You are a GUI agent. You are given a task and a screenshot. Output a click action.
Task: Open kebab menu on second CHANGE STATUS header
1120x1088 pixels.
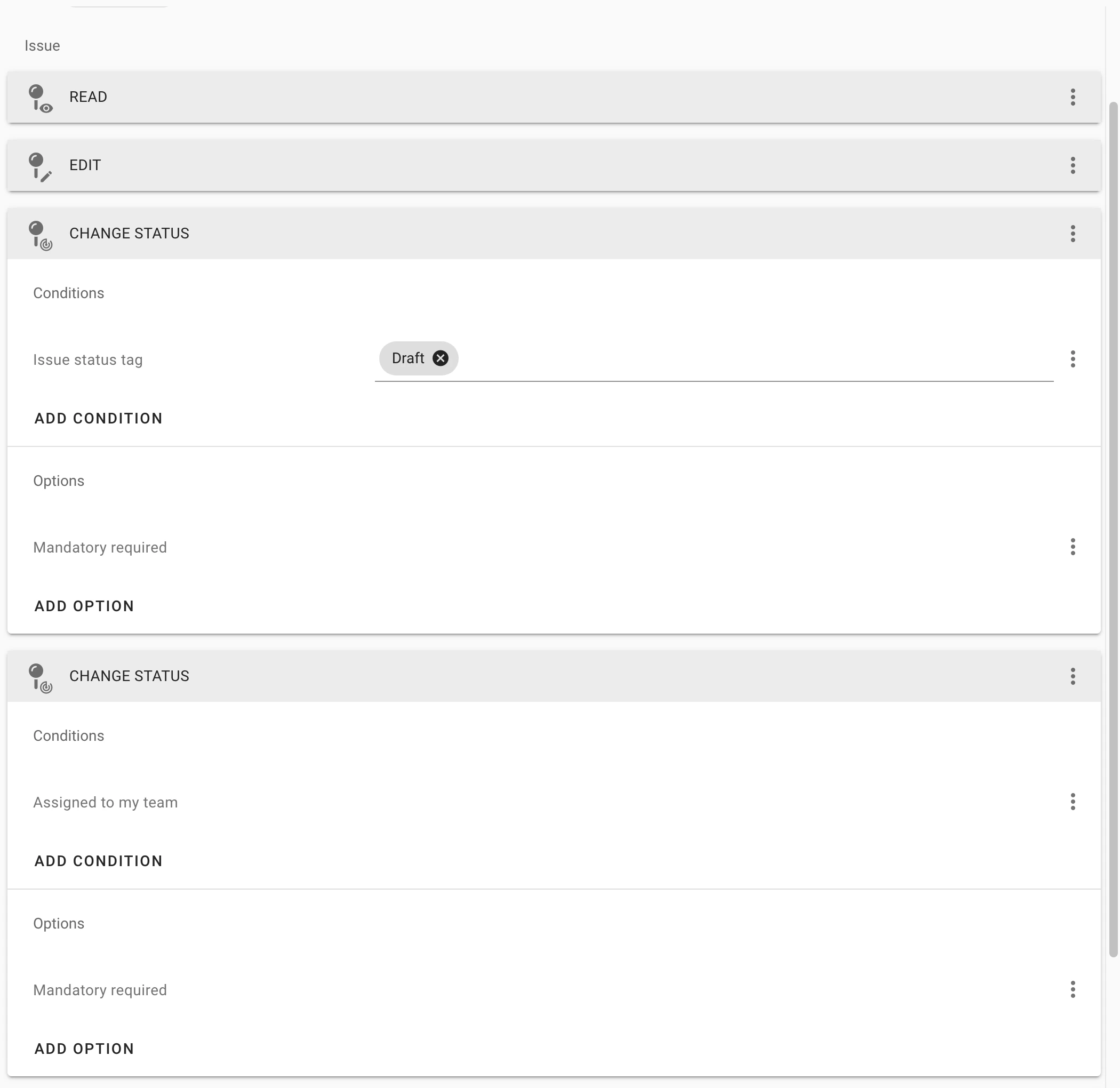pos(1073,677)
